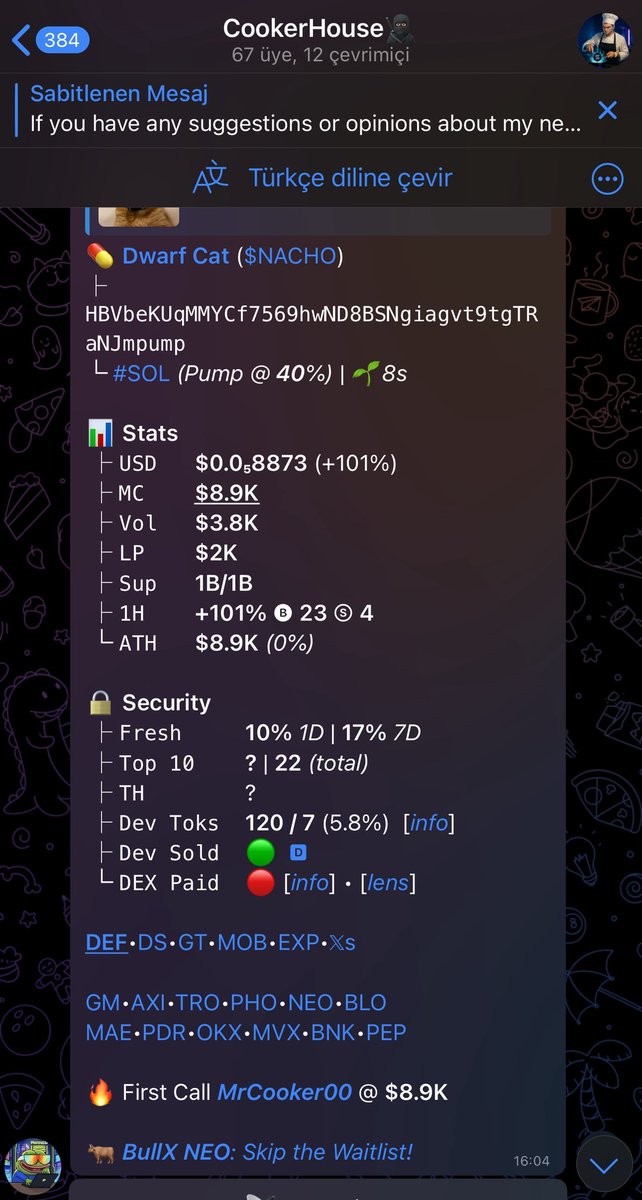Tap the translate language icon
This screenshot has height=1200, width=642.
211,179
